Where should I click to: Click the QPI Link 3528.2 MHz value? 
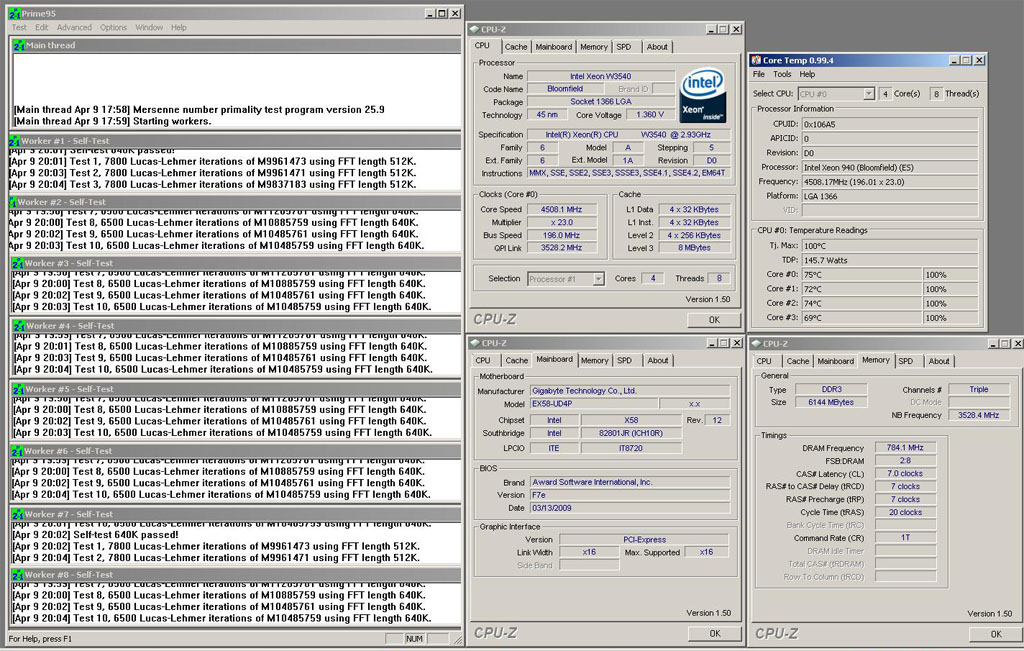pyautogui.click(x=561, y=247)
